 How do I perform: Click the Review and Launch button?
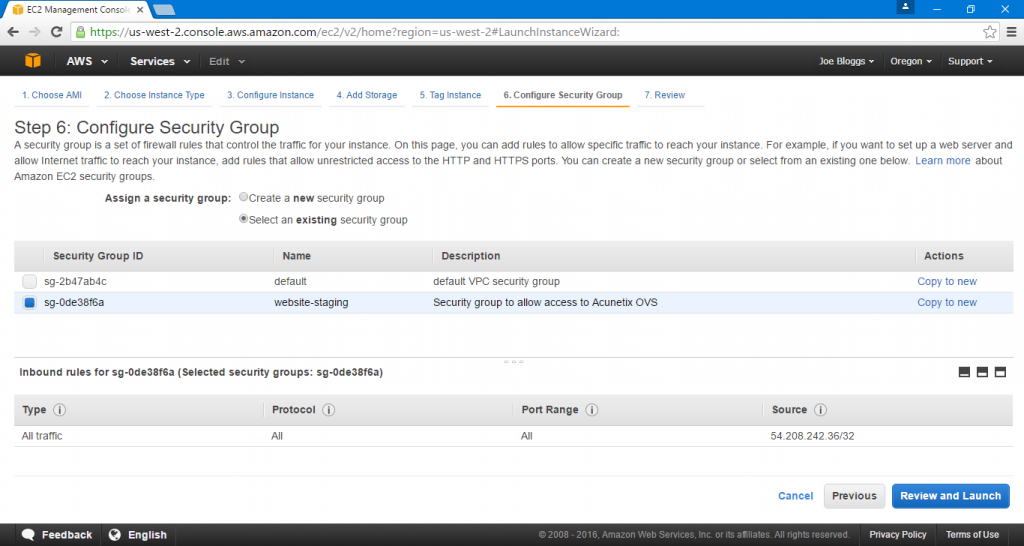coord(950,496)
